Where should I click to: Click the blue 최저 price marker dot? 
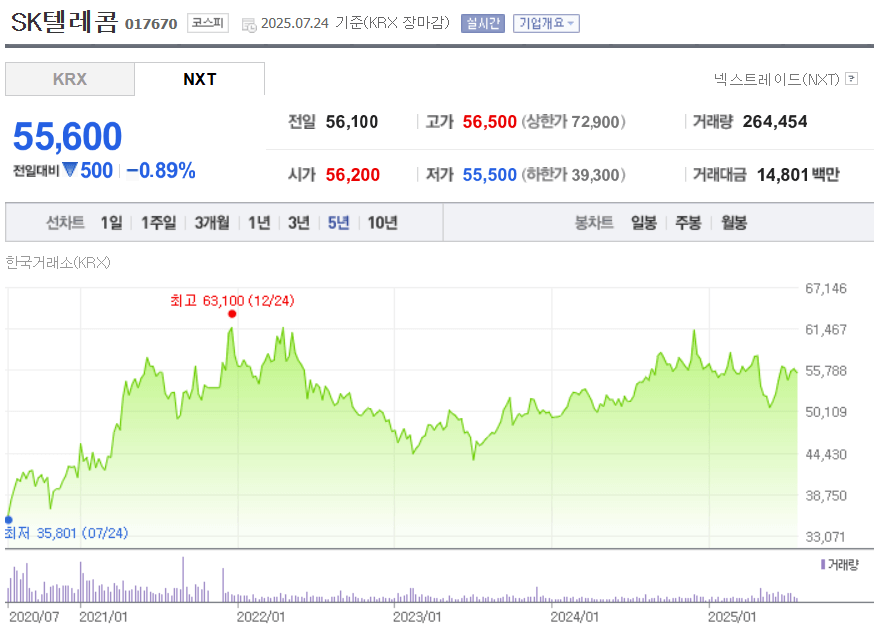(9, 518)
